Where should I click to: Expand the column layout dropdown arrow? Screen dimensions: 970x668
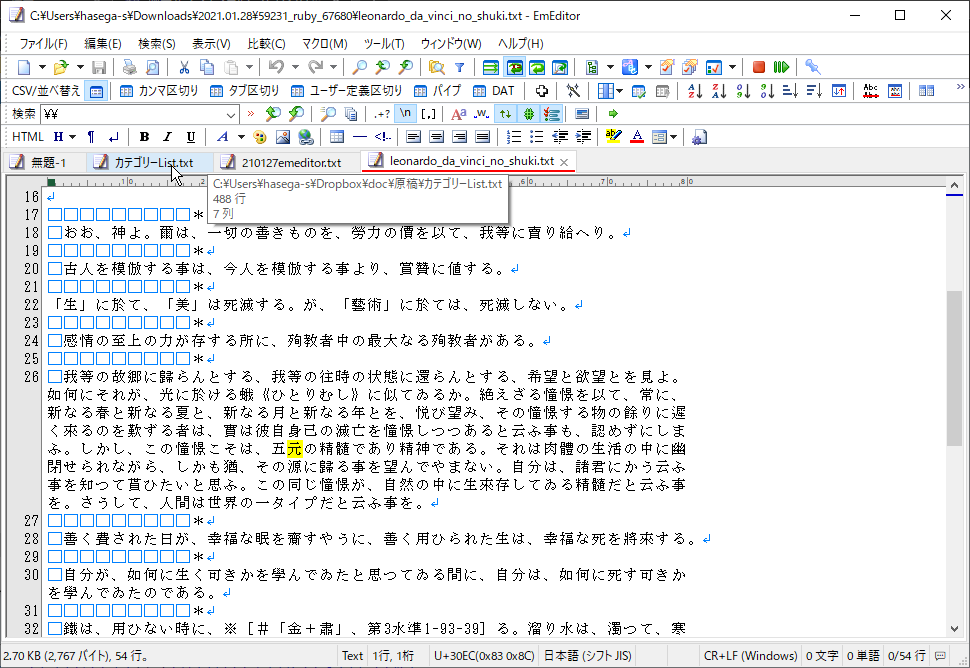click(619, 91)
